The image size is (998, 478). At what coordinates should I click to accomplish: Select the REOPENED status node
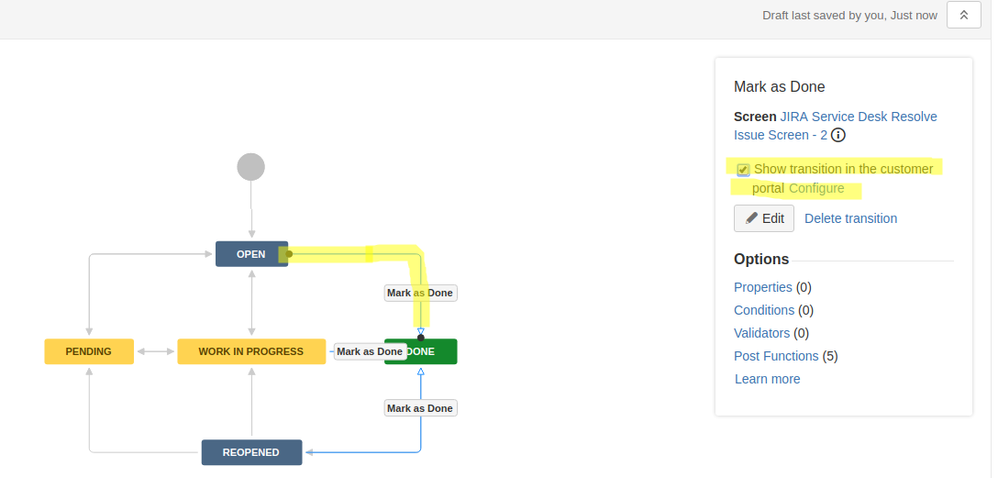[251, 453]
